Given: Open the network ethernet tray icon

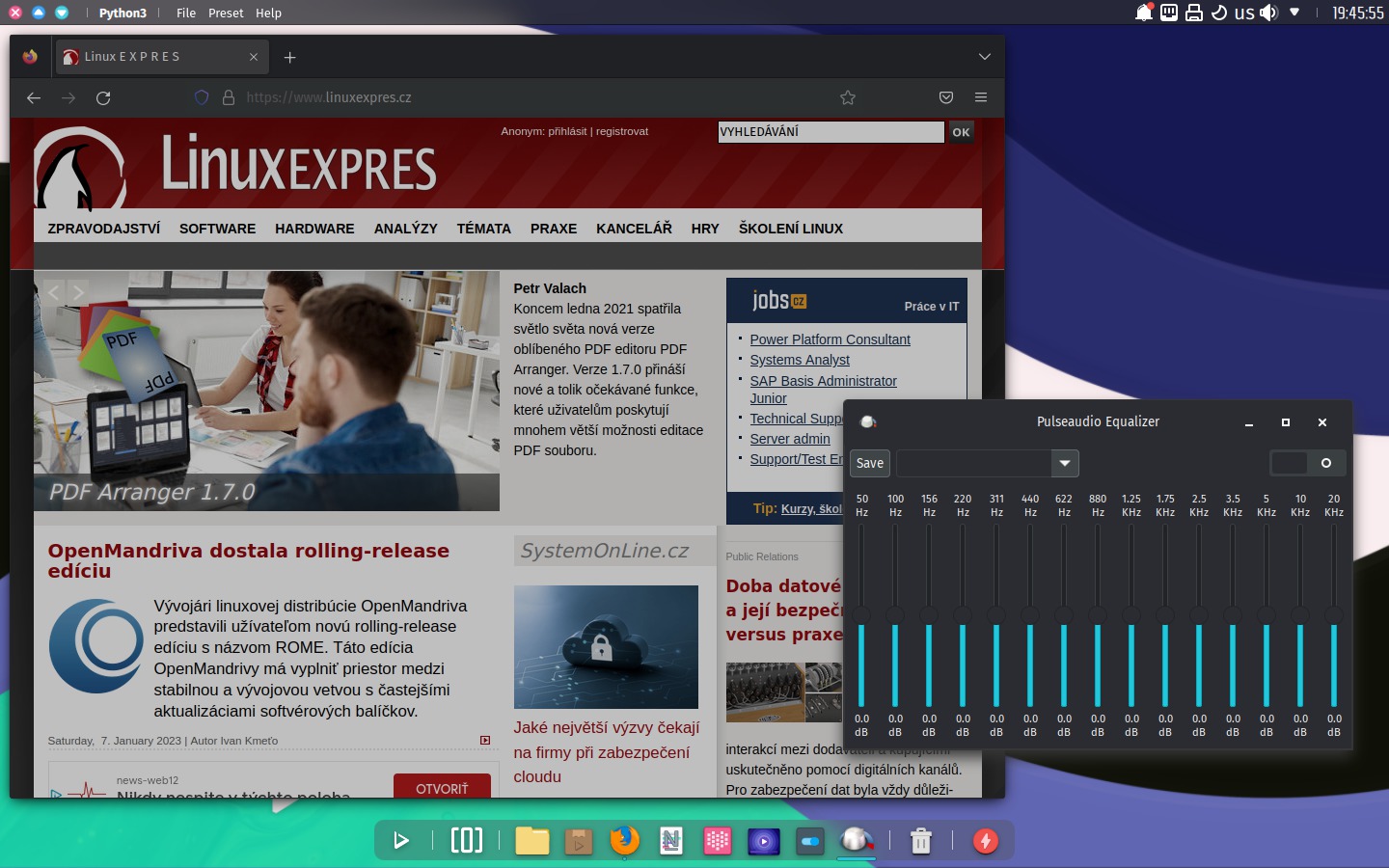Looking at the screenshot, I should coord(1169,13).
